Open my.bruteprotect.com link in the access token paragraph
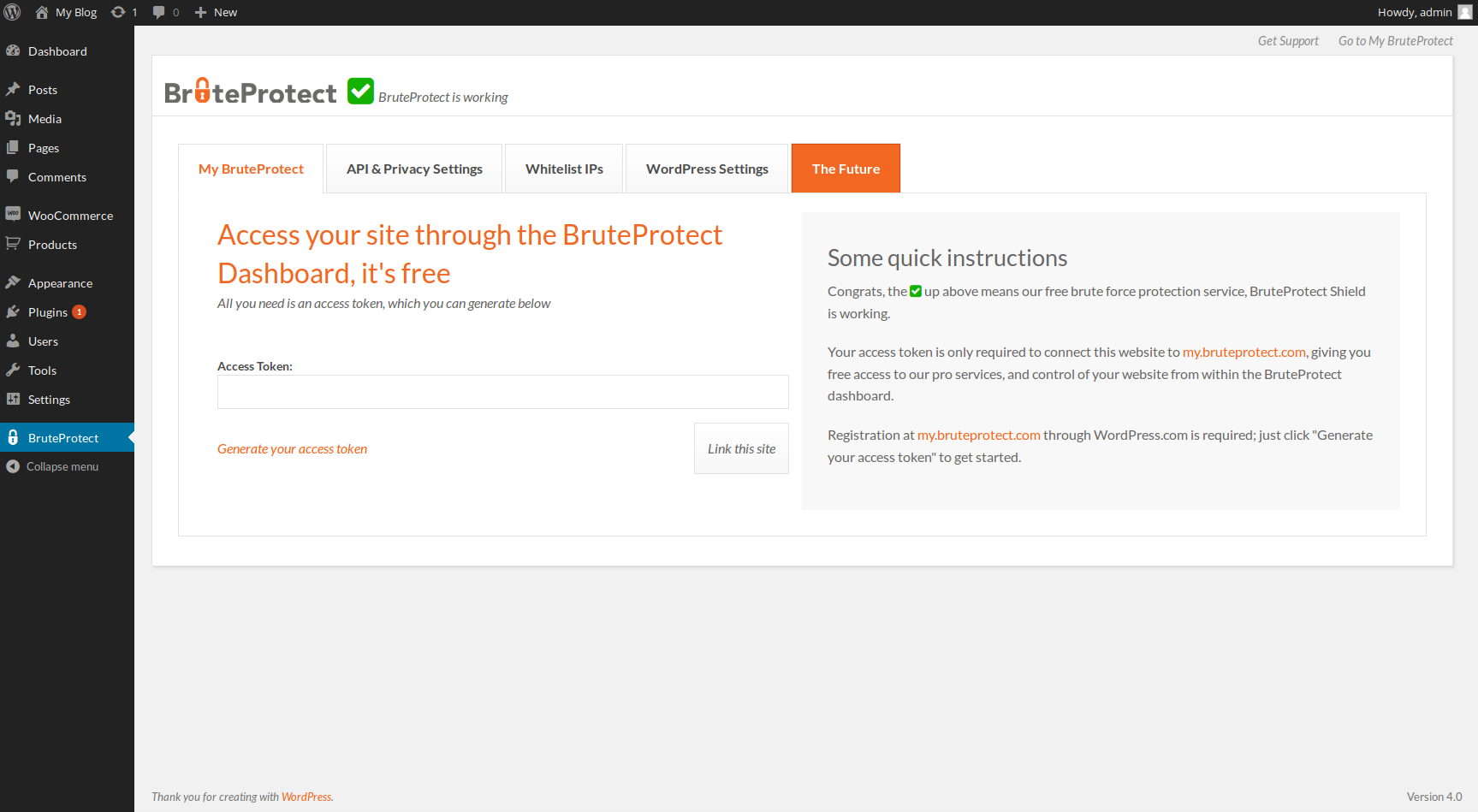This screenshot has width=1478, height=812. click(x=1244, y=352)
